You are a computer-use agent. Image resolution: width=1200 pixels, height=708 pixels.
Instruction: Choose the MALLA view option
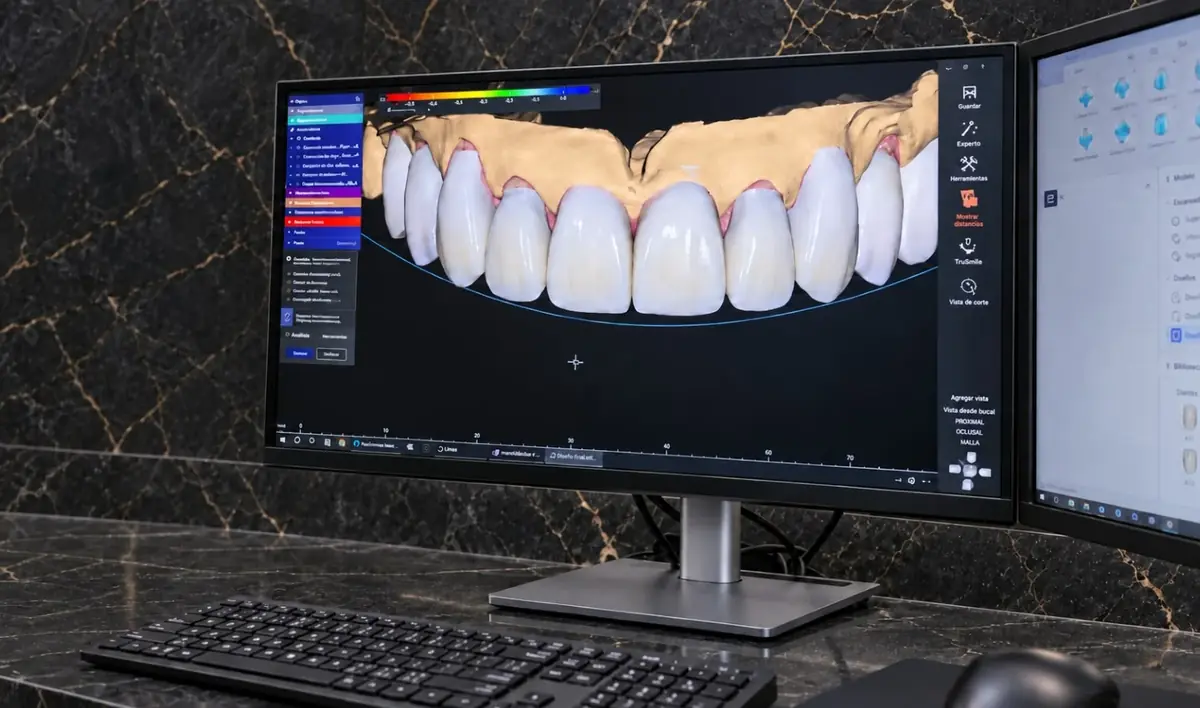click(969, 442)
